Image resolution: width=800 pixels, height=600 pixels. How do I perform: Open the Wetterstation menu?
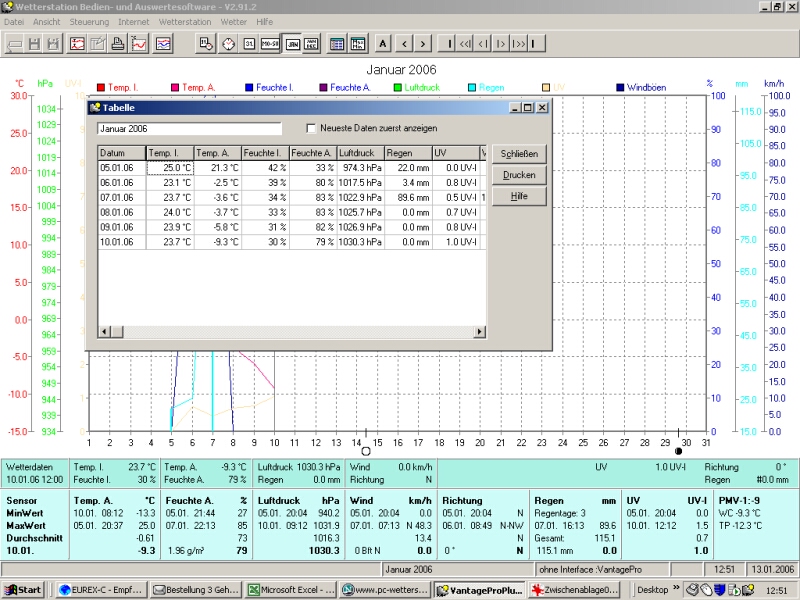[x=185, y=21]
